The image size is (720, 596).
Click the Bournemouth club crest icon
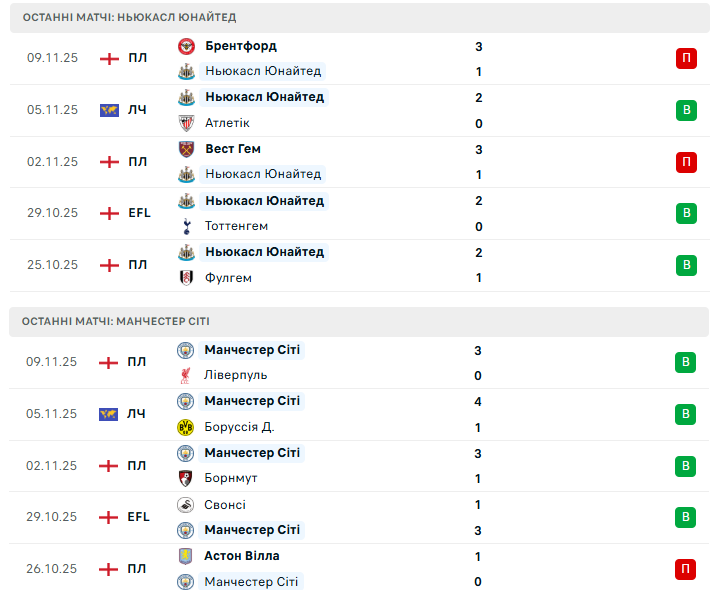(x=185, y=478)
